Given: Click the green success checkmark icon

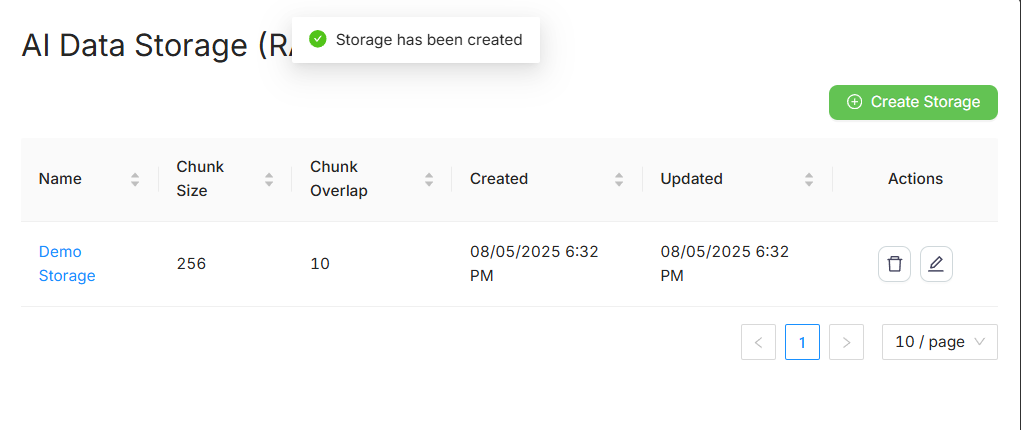Looking at the screenshot, I should pos(318,40).
